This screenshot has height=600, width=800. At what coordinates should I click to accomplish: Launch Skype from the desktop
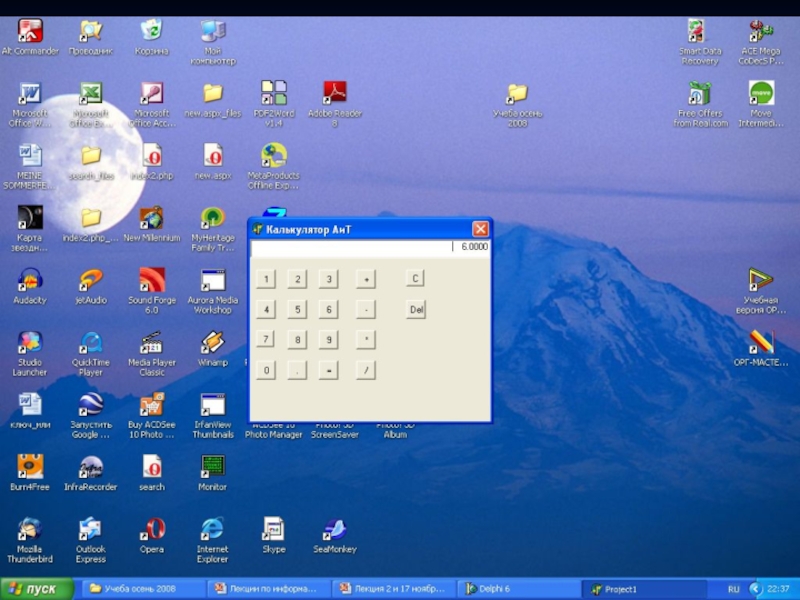(x=273, y=530)
